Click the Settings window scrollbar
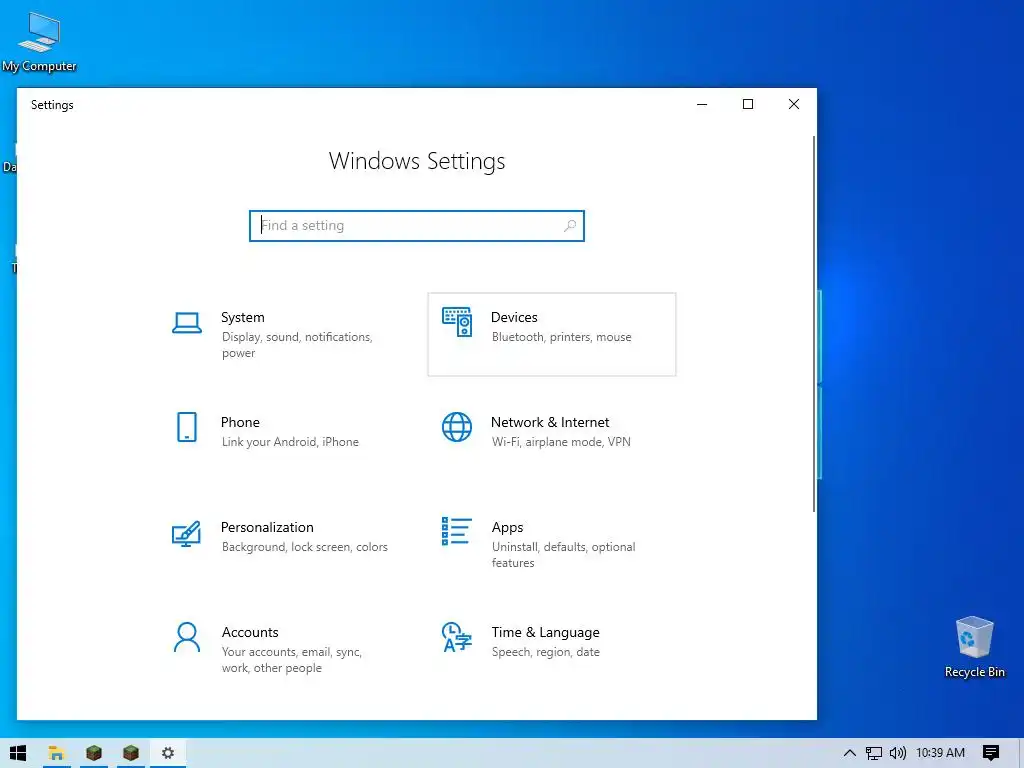The width and height of the screenshot is (1024, 768). point(814,324)
